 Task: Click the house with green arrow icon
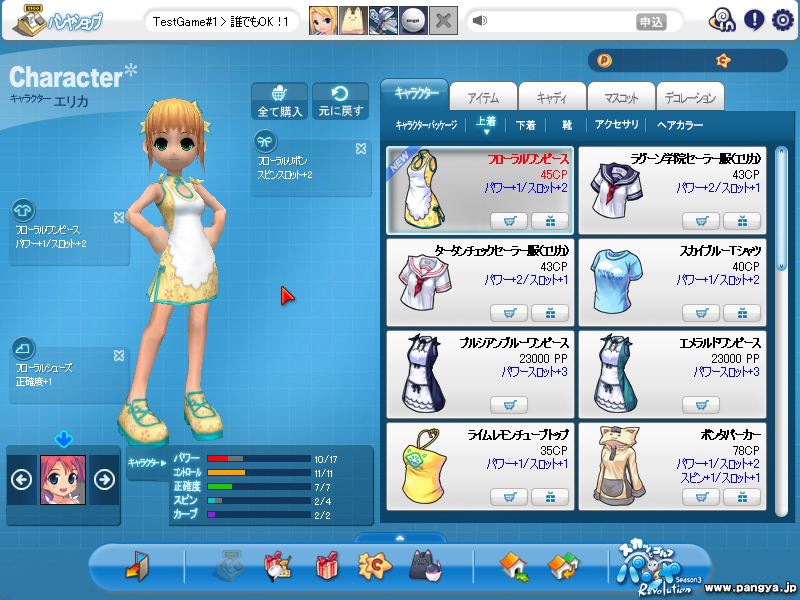514,567
